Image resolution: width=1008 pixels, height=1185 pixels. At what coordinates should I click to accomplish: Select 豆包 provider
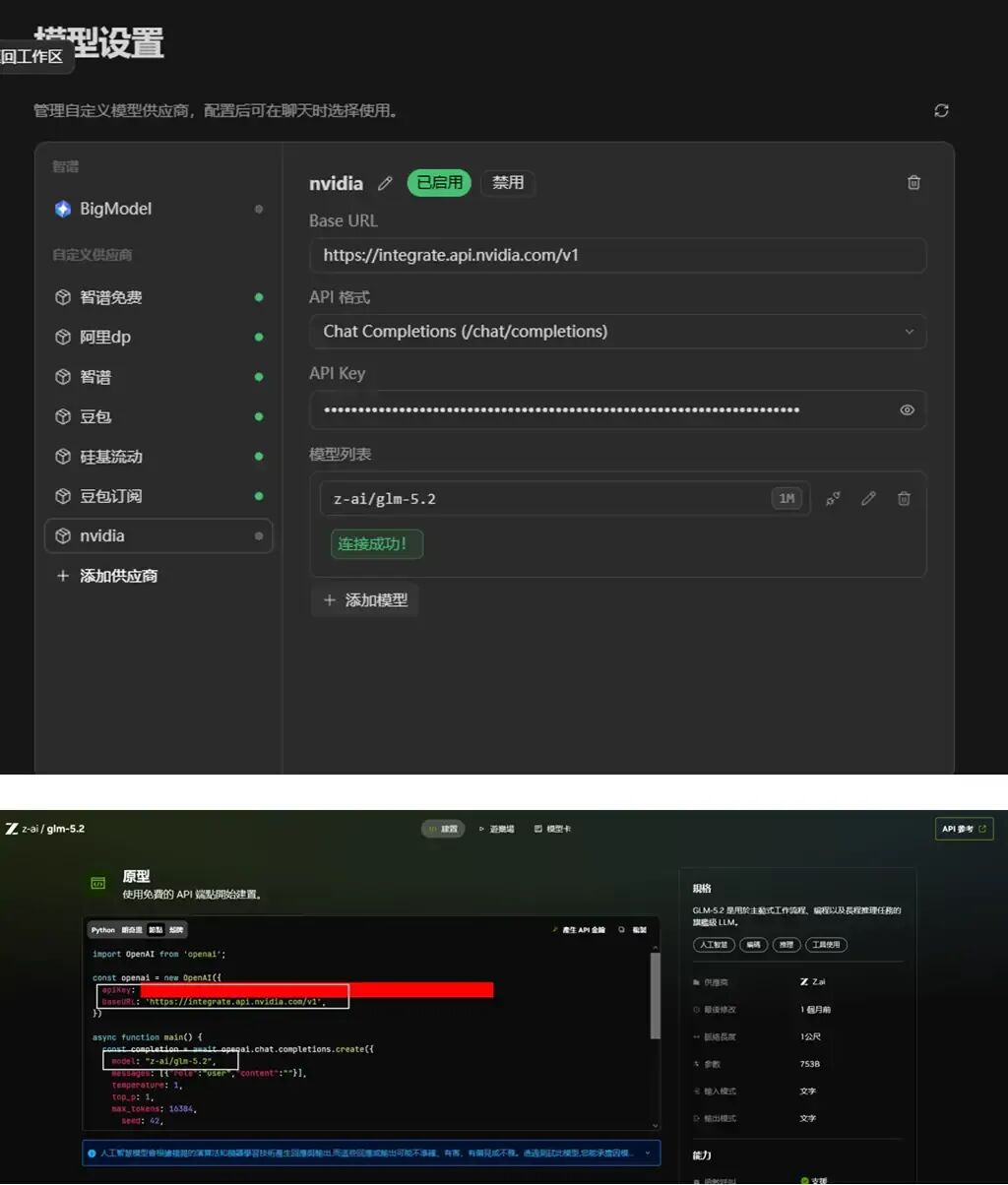click(x=158, y=416)
